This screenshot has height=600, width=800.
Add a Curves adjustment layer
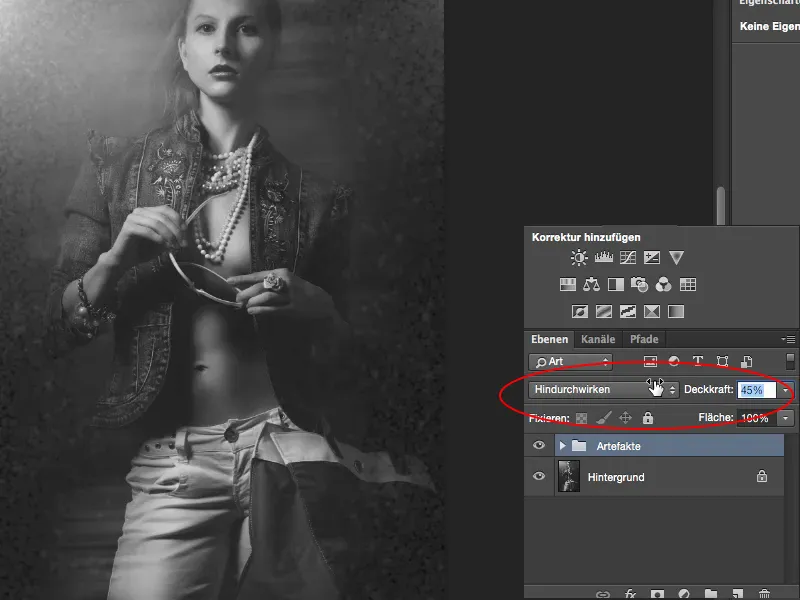coord(628,258)
